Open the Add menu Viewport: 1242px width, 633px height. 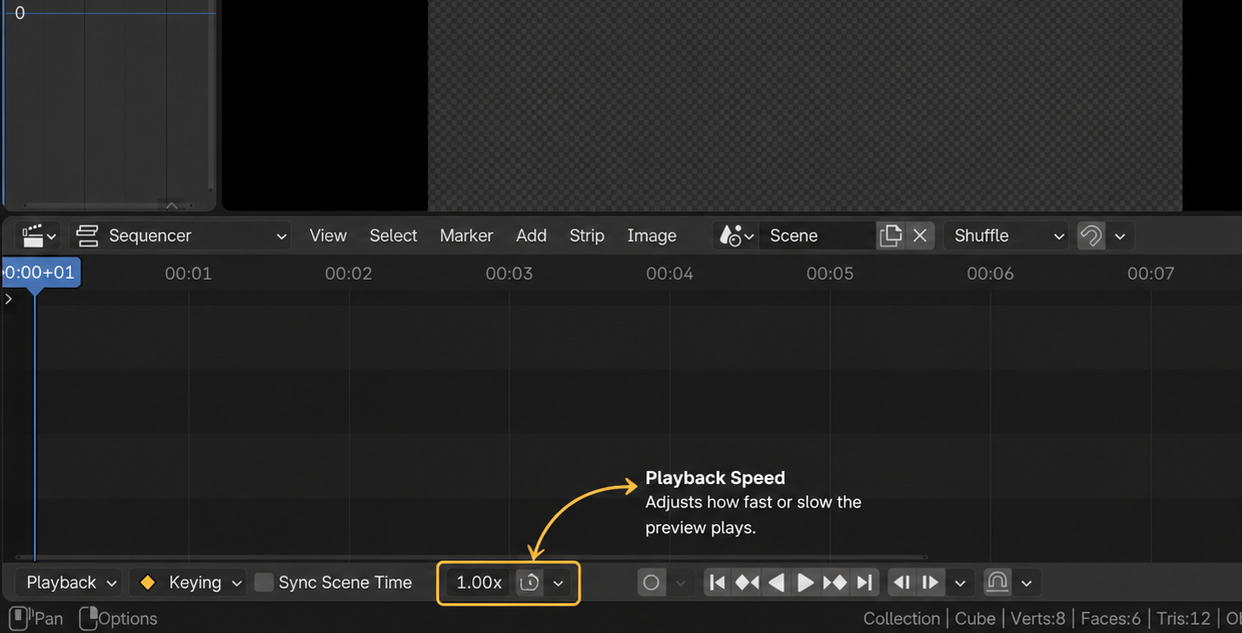(531, 236)
